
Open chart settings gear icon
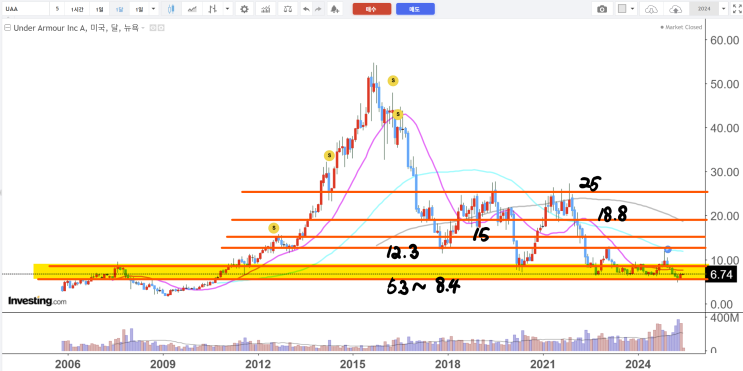244,9
